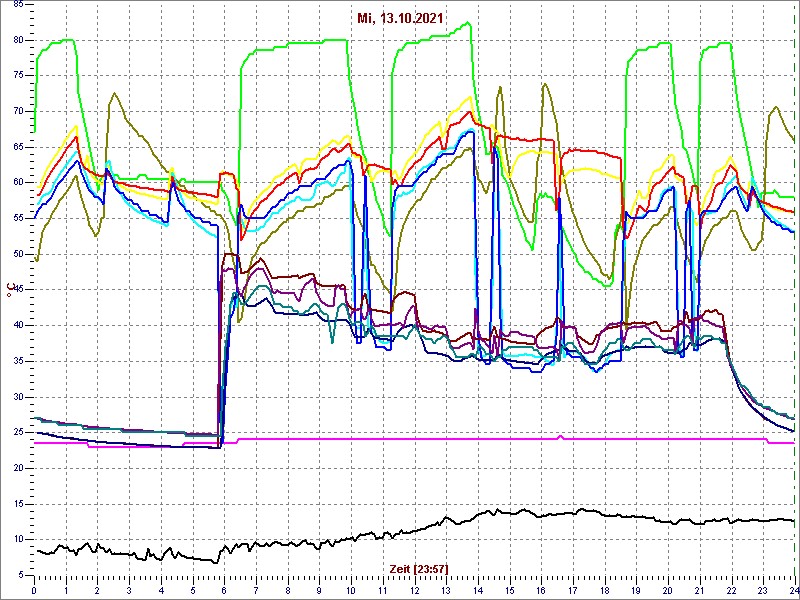This screenshot has width=800, height=600.
Task: Click hour 1 on the time axis
Action: coord(66,591)
